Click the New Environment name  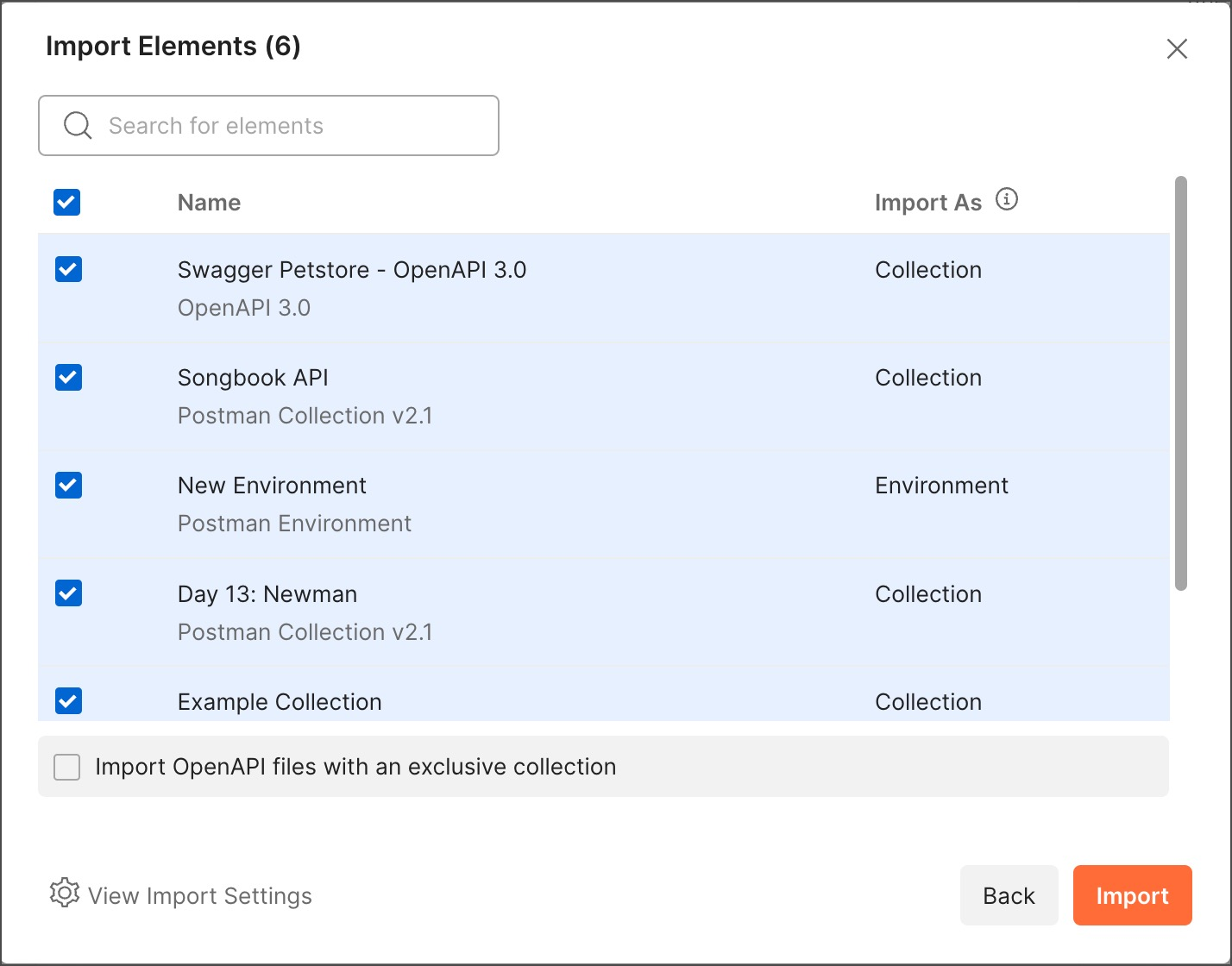click(272, 486)
